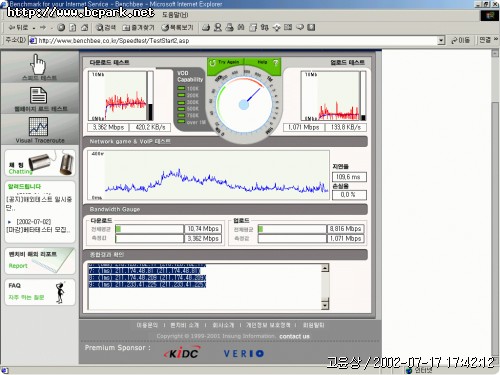Click the Refresh toolbar icon
500x375 pixels.
[73, 28]
